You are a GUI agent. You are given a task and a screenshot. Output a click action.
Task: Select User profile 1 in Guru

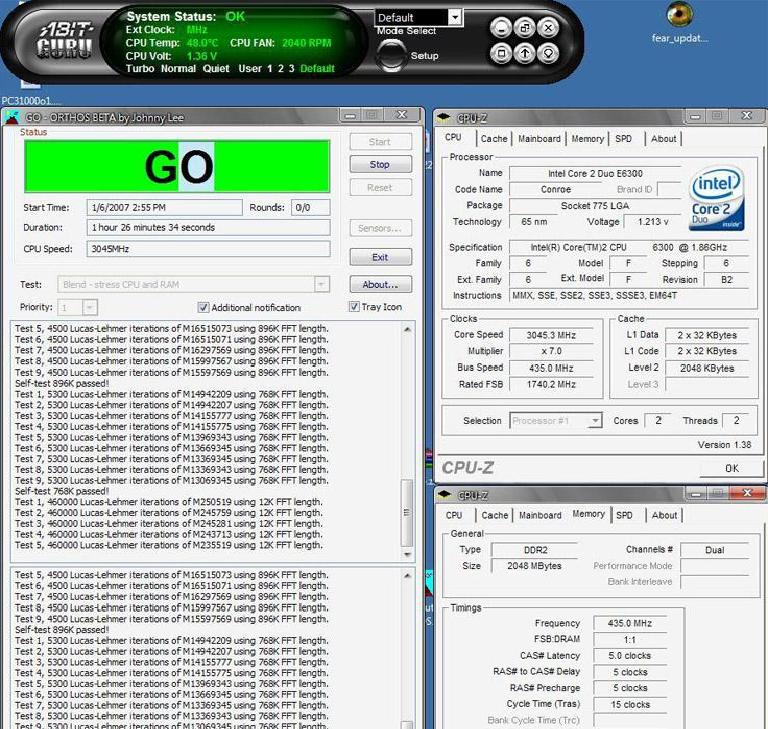pos(269,69)
